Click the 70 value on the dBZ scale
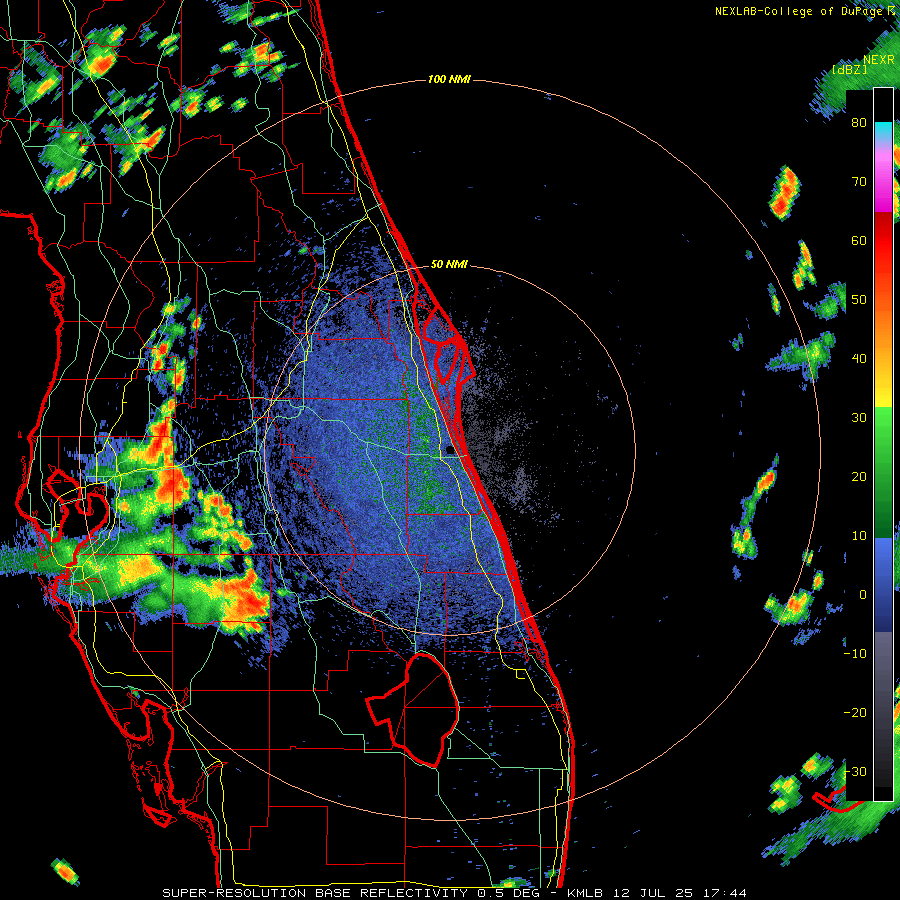Screen dimensions: 900x900 point(859,181)
